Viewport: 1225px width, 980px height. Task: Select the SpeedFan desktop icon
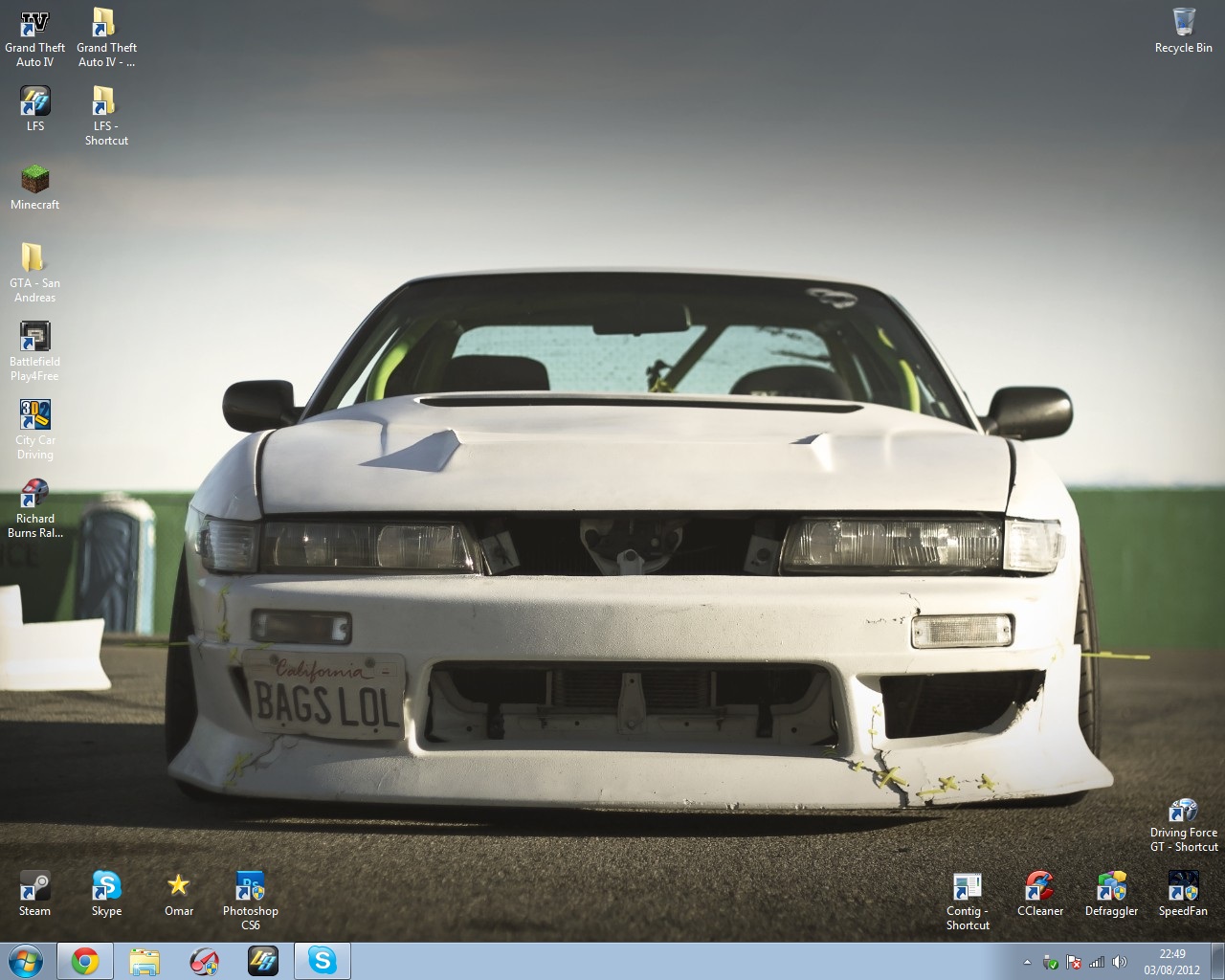pyautogui.click(x=1184, y=894)
